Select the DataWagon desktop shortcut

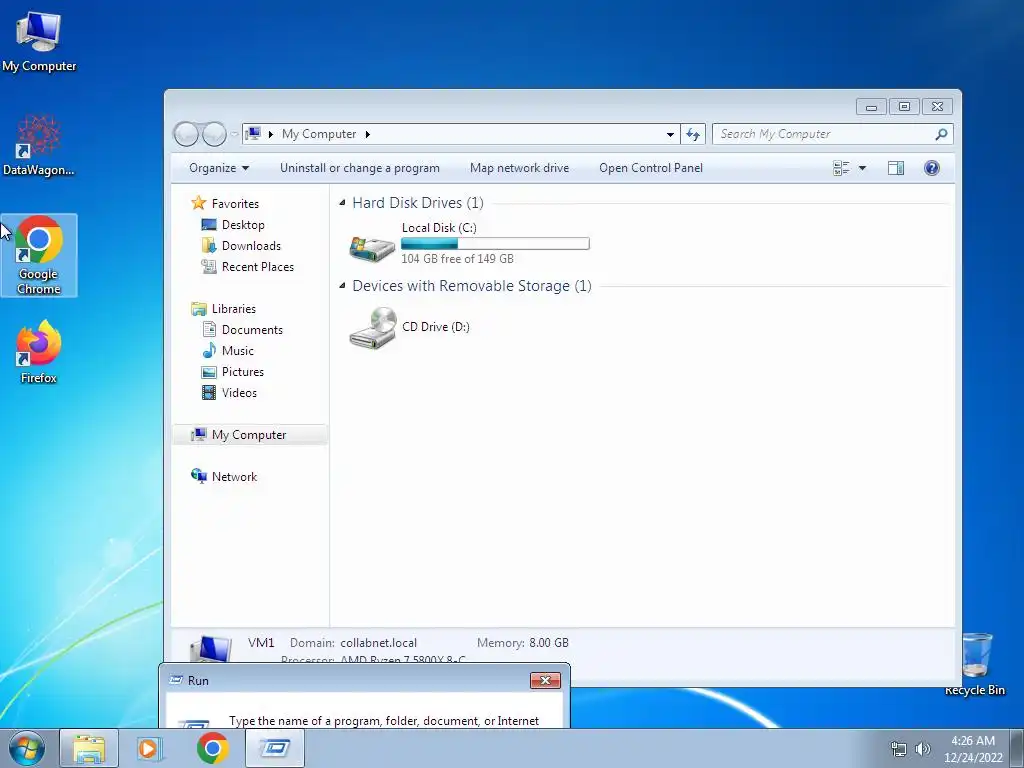coord(39,145)
